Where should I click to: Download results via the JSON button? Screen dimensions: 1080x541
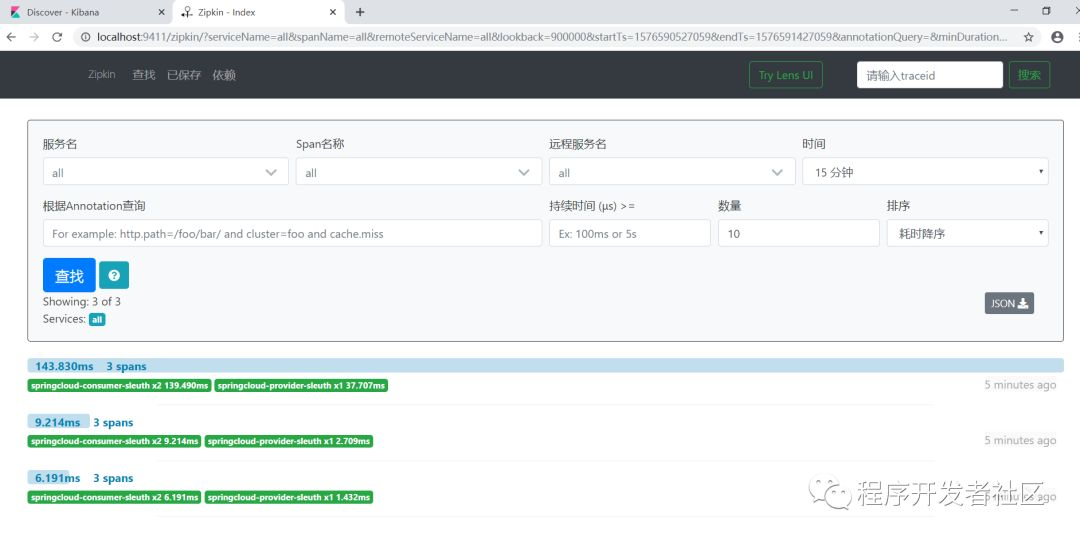1009,303
